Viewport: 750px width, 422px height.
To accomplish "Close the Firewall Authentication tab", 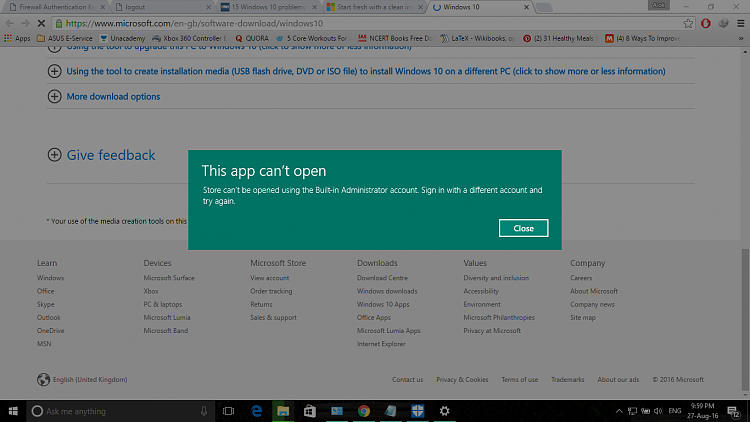I will (102, 7).
